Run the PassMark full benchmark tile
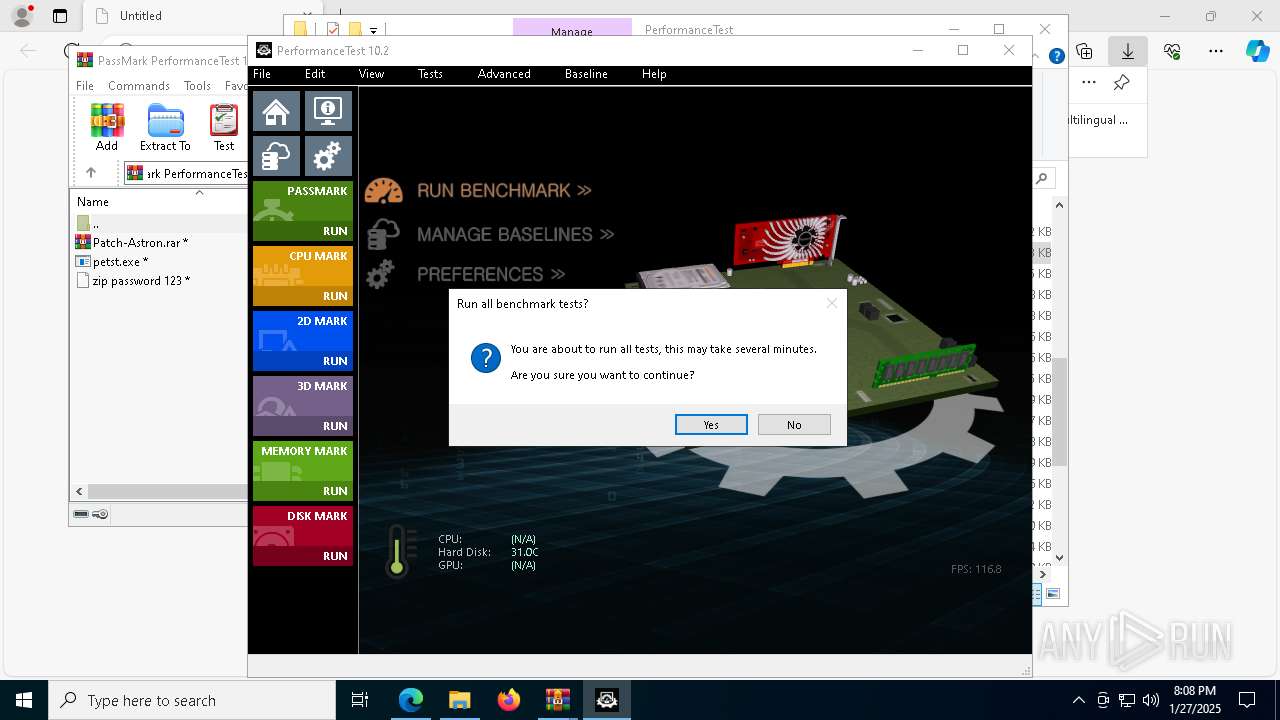This screenshot has height=720, width=1280. 302,211
